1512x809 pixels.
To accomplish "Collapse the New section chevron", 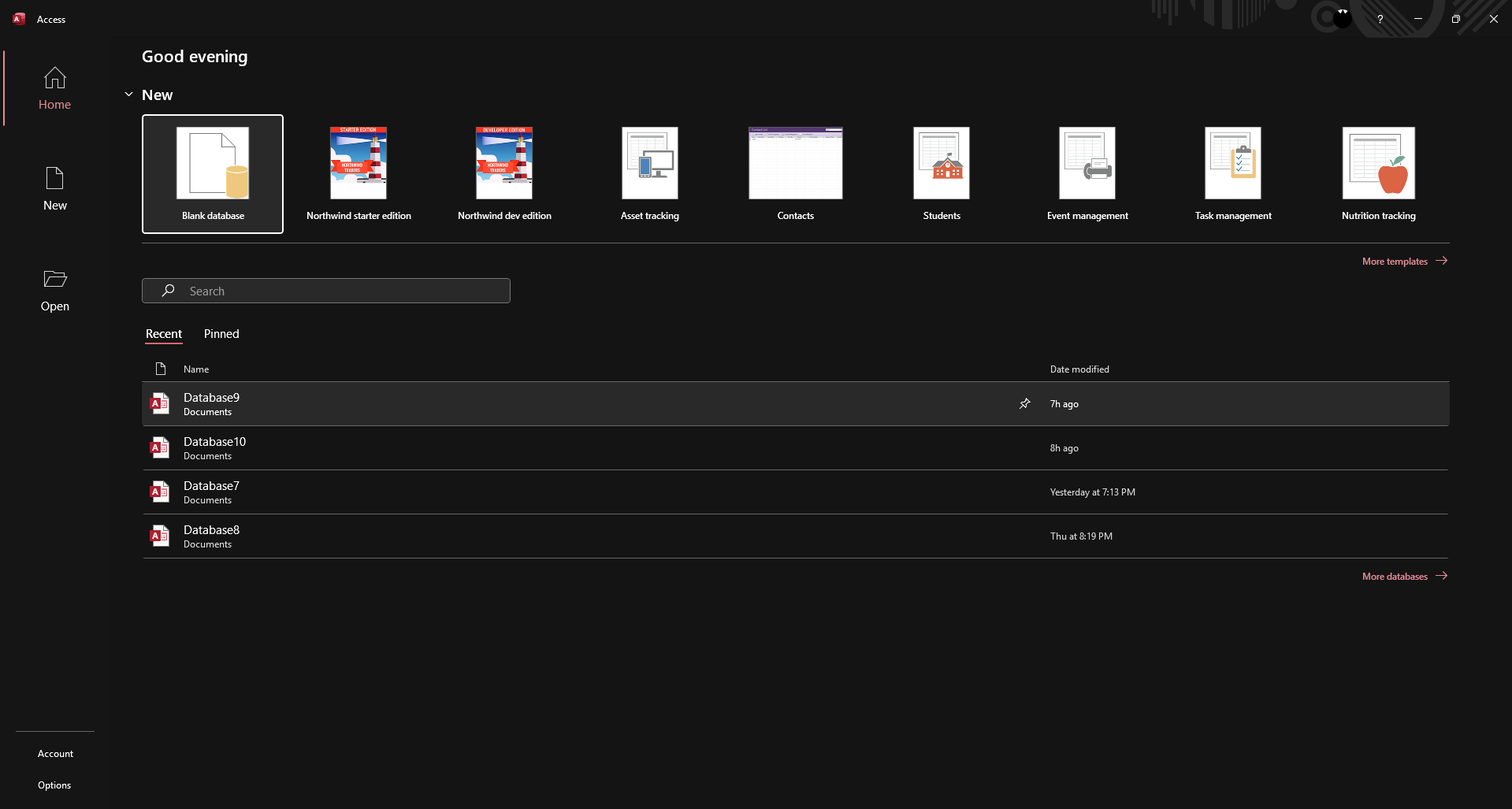I will 128,95.
